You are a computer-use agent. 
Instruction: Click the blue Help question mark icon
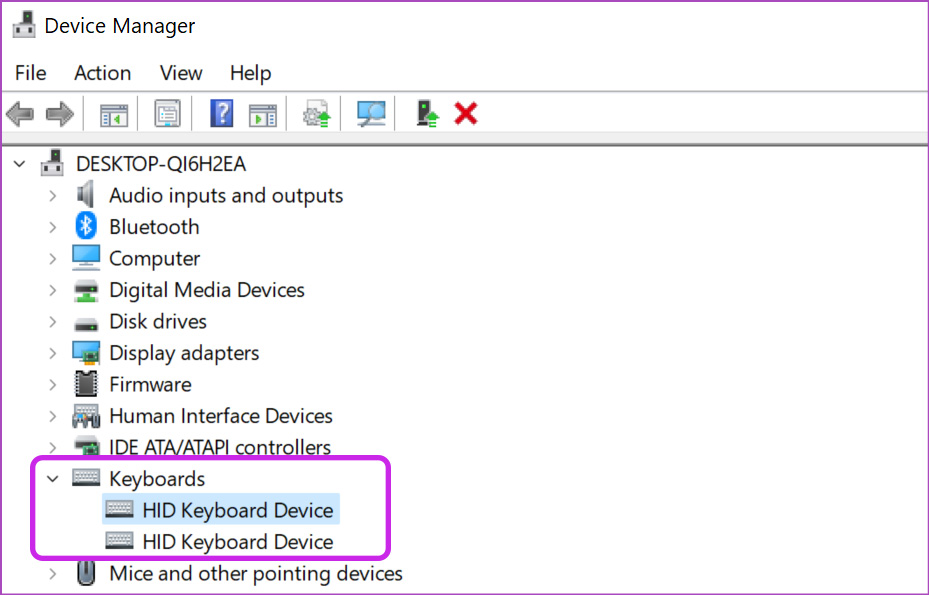222,113
